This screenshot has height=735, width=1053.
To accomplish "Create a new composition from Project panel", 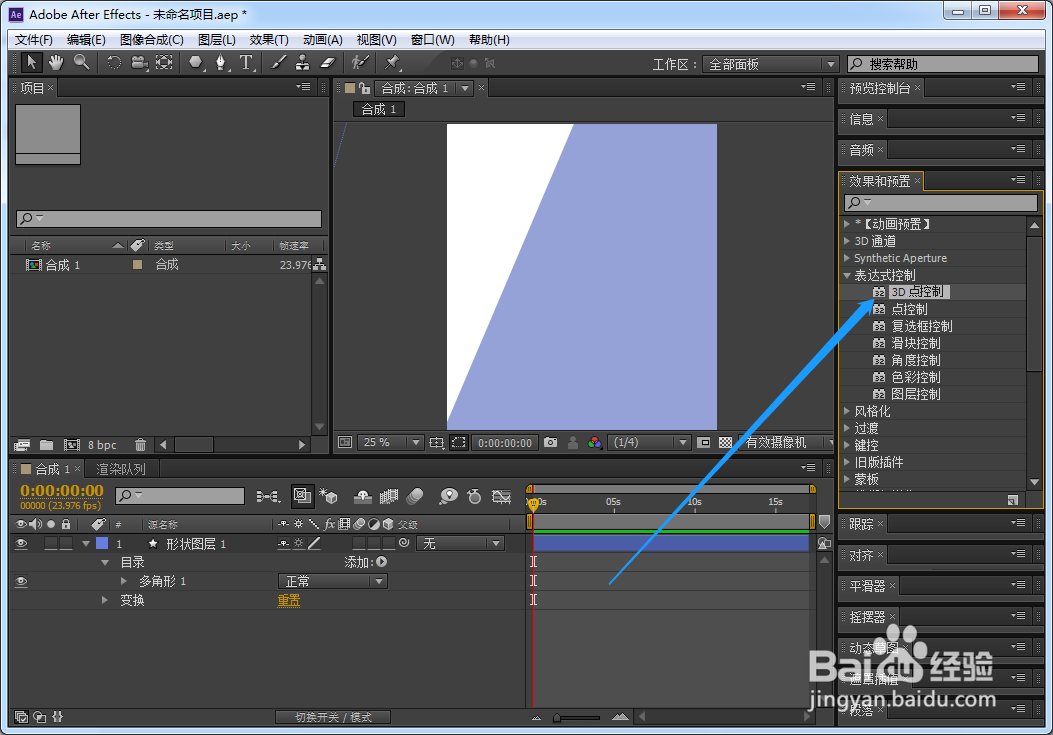I will coord(72,445).
